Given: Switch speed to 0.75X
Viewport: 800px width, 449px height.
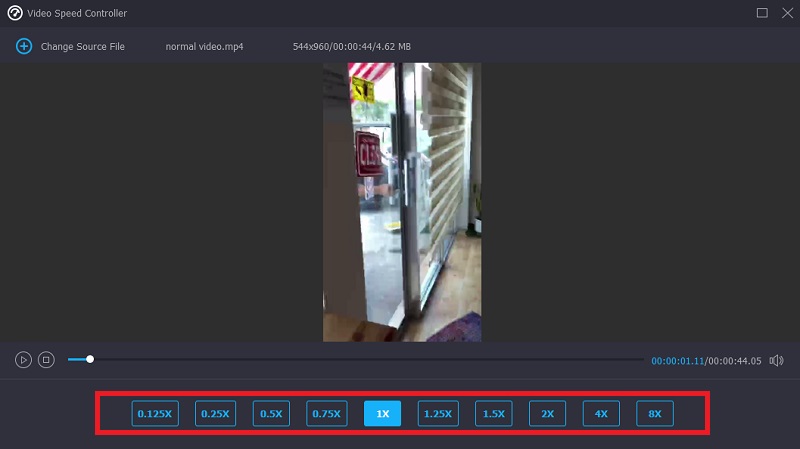Looking at the screenshot, I should tap(326, 414).
